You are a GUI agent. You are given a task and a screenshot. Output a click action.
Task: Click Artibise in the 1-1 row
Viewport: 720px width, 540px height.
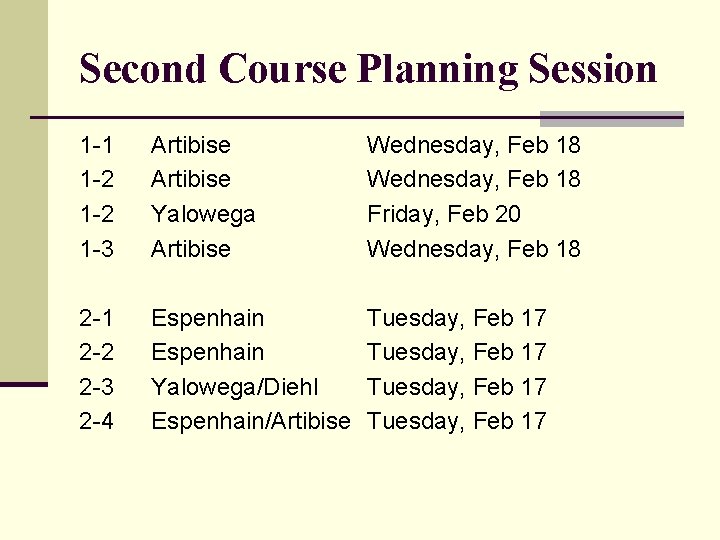point(190,145)
